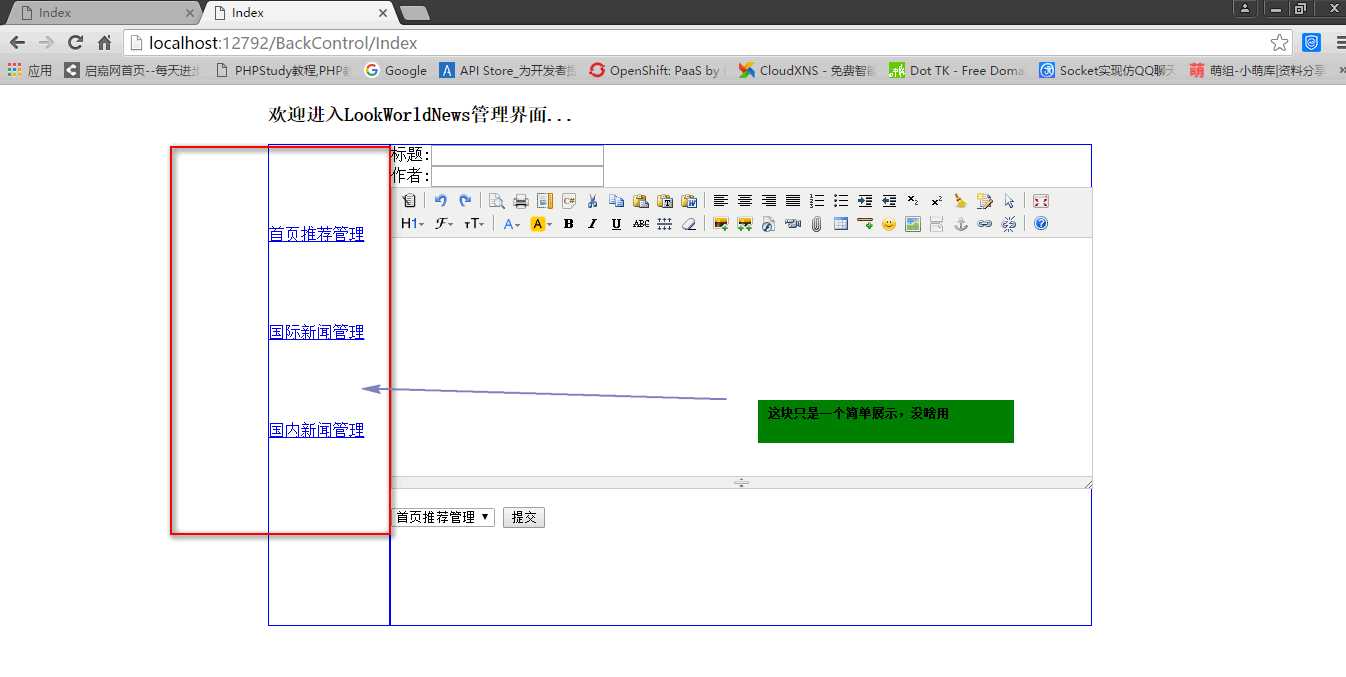Click the 作者 author input field
1346x677 pixels.
(517, 176)
